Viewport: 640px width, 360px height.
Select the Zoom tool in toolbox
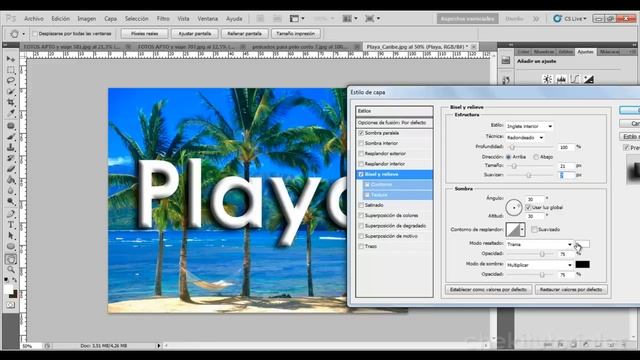pos(11,269)
